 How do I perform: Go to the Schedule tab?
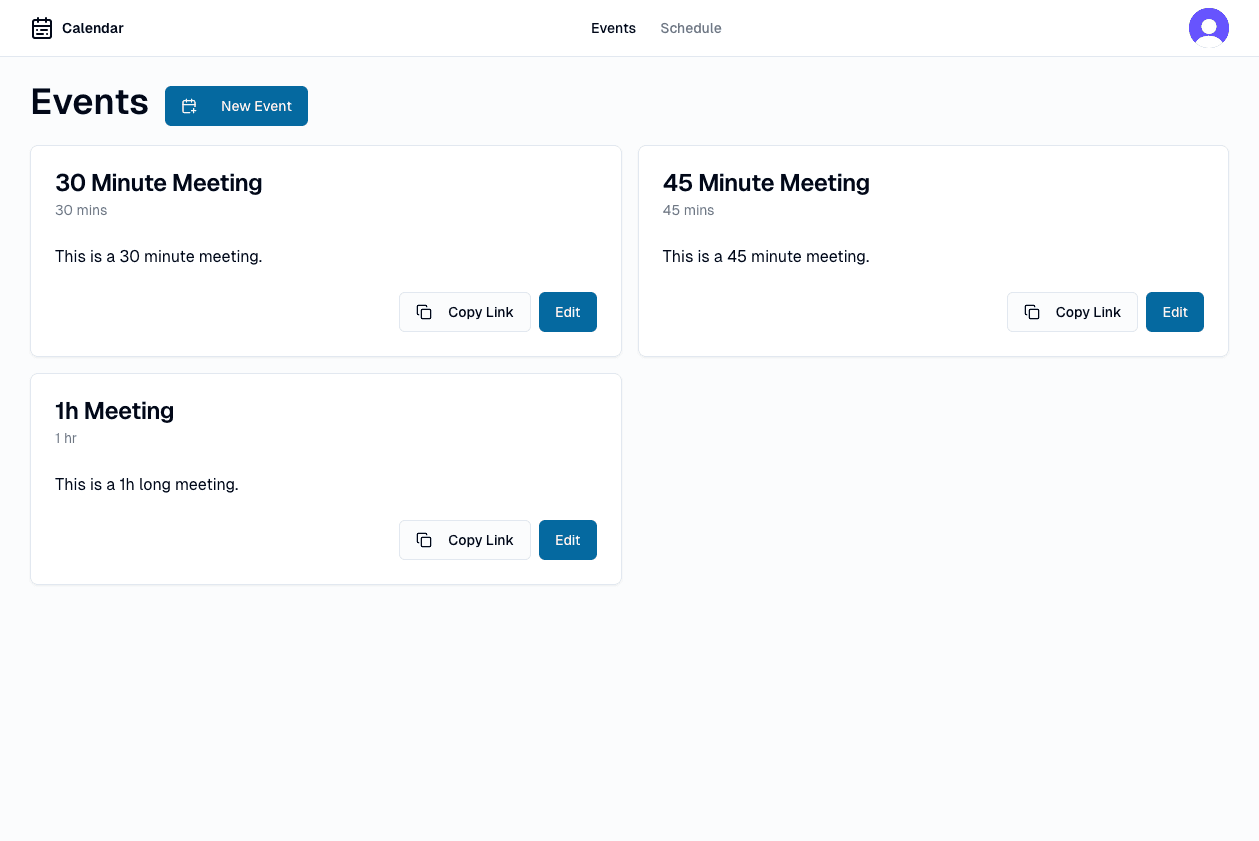pyautogui.click(x=690, y=28)
